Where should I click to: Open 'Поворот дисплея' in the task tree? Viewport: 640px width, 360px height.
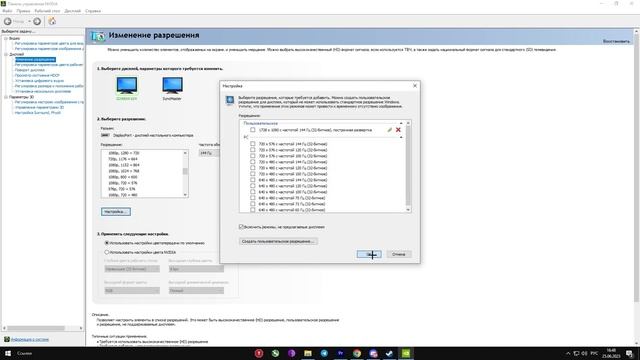[x=30, y=70]
